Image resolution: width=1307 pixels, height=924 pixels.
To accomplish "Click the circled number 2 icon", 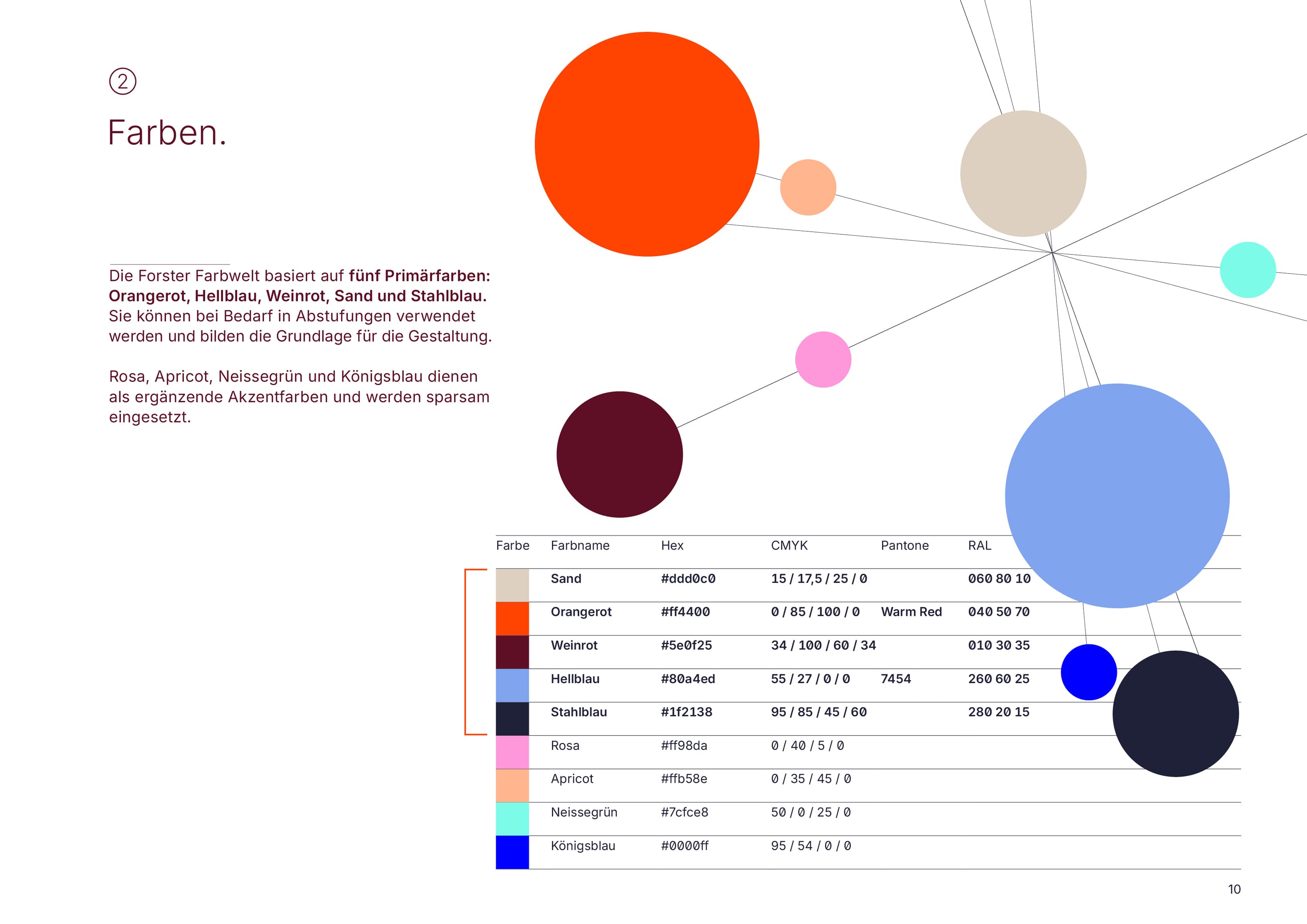I will pos(122,81).
